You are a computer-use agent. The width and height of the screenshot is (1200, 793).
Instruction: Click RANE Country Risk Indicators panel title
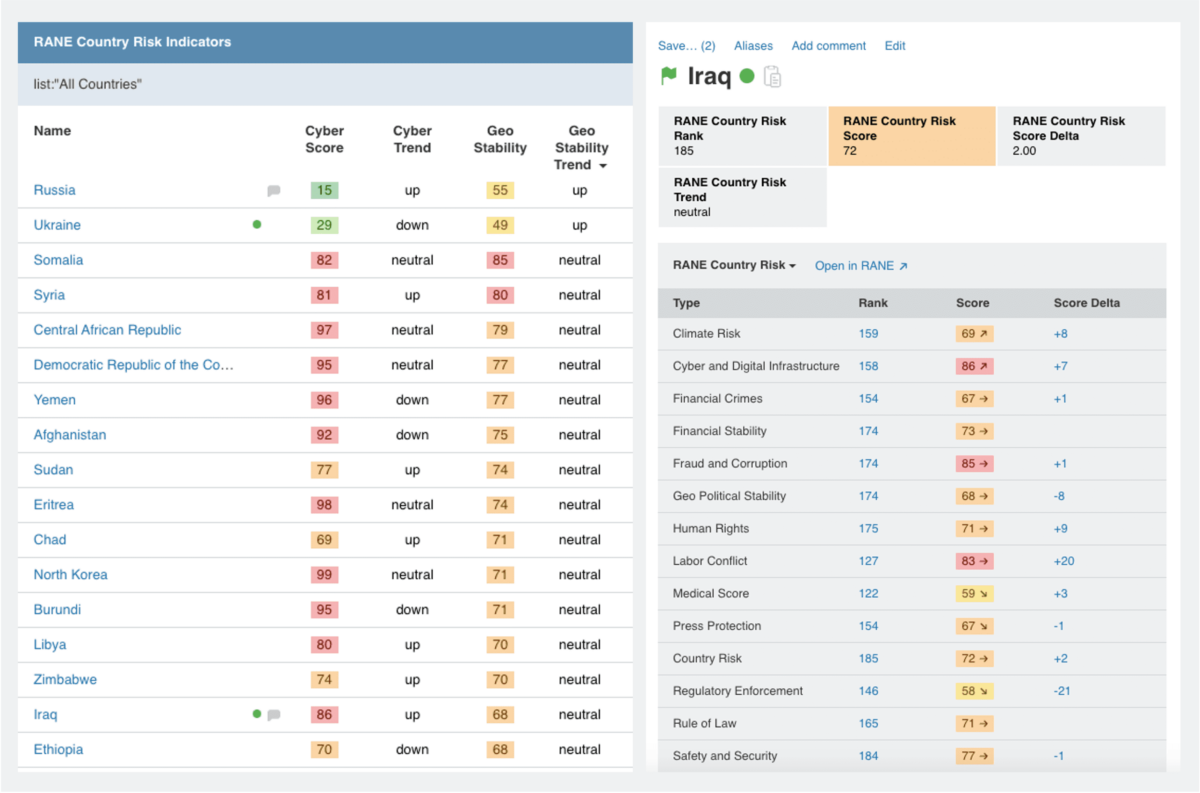132,42
